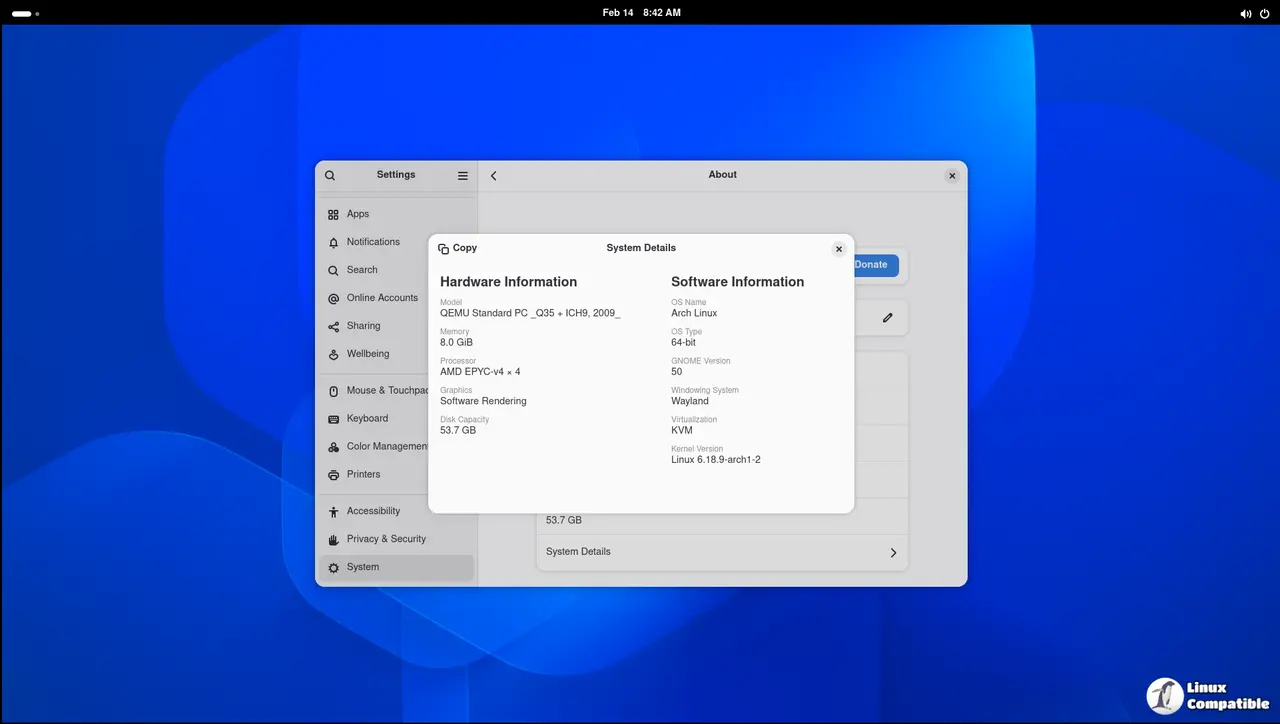Image resolution: width=1280 pixels, height=724 pixels.
Task: Open Printers settings
Action: [x=363, y=475]
